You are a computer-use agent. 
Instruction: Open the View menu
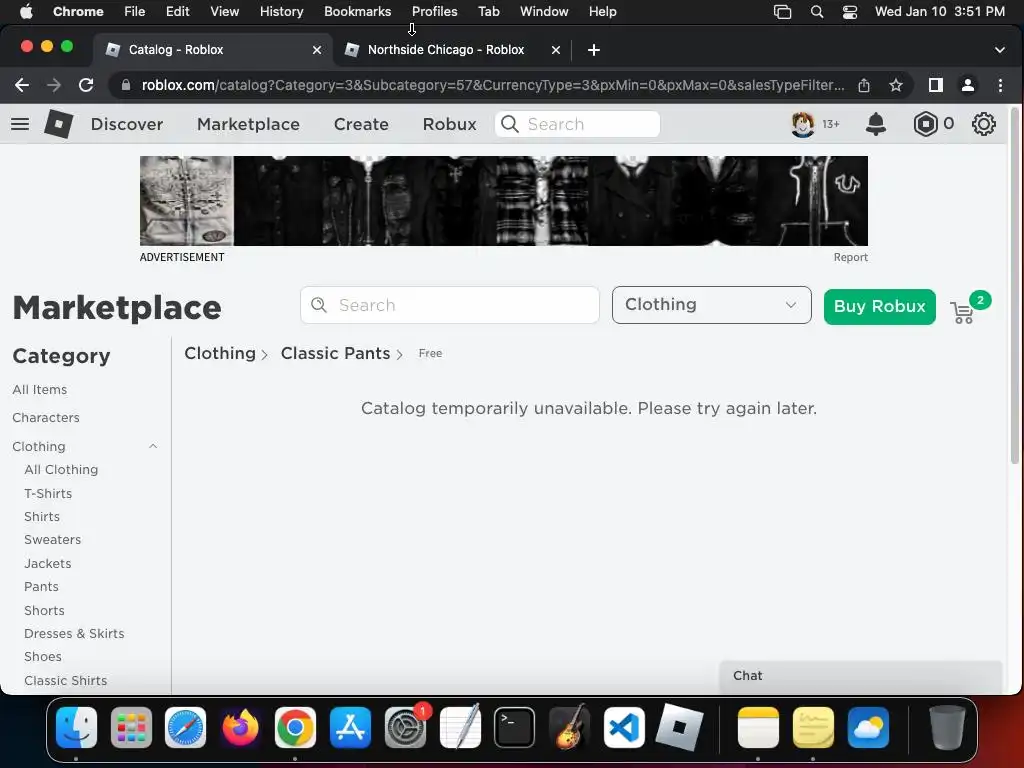pos(225,12)
